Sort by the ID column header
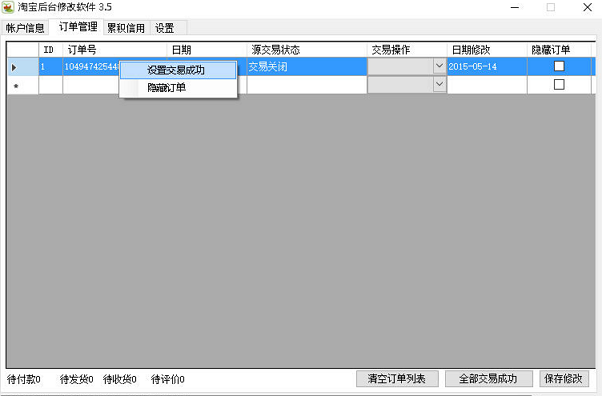This screenshot has height=396, width=602. click(x=50, y=50)
